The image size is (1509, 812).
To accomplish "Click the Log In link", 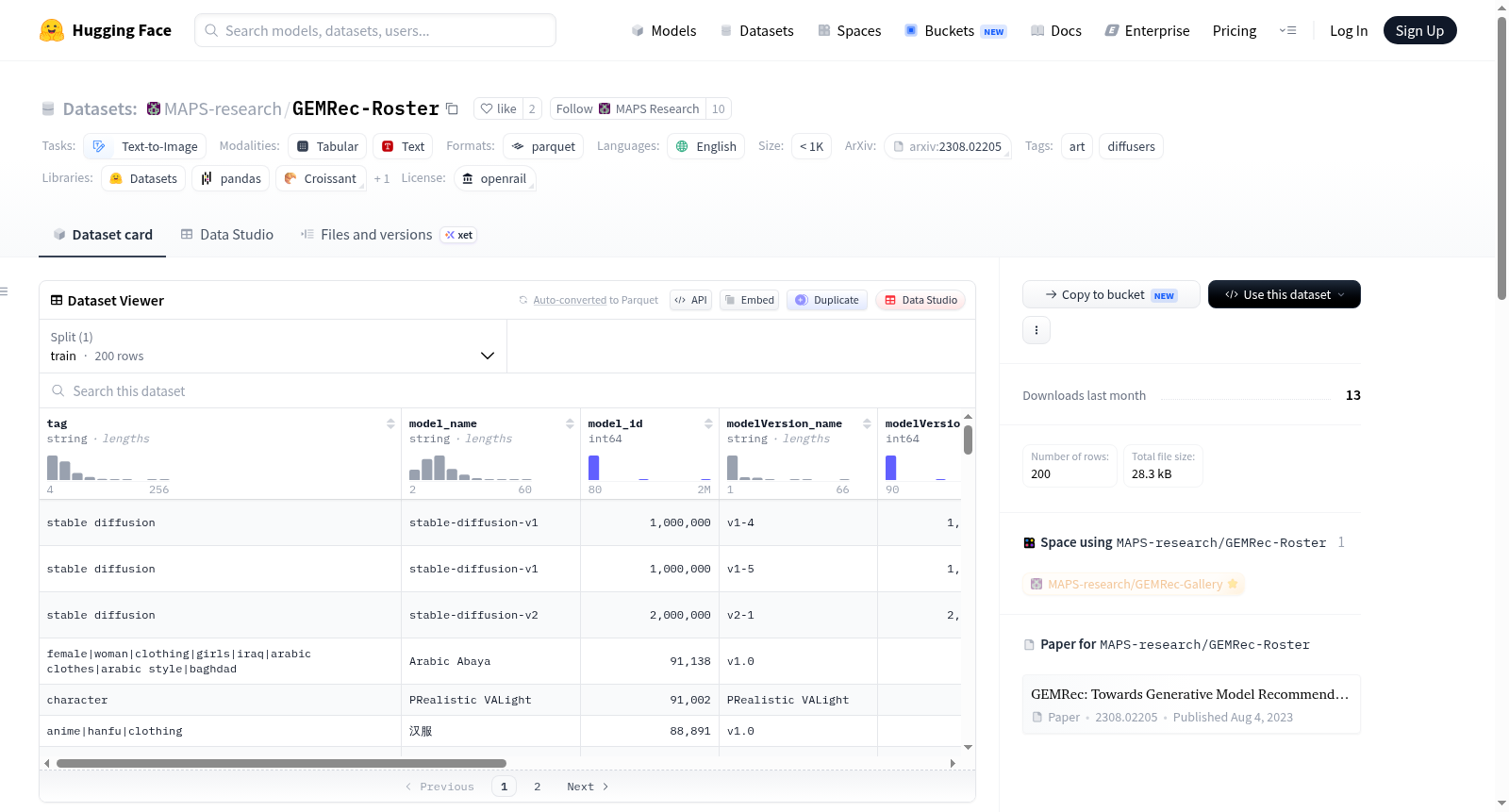I will pyautogui.click(x=1349, y=30).
